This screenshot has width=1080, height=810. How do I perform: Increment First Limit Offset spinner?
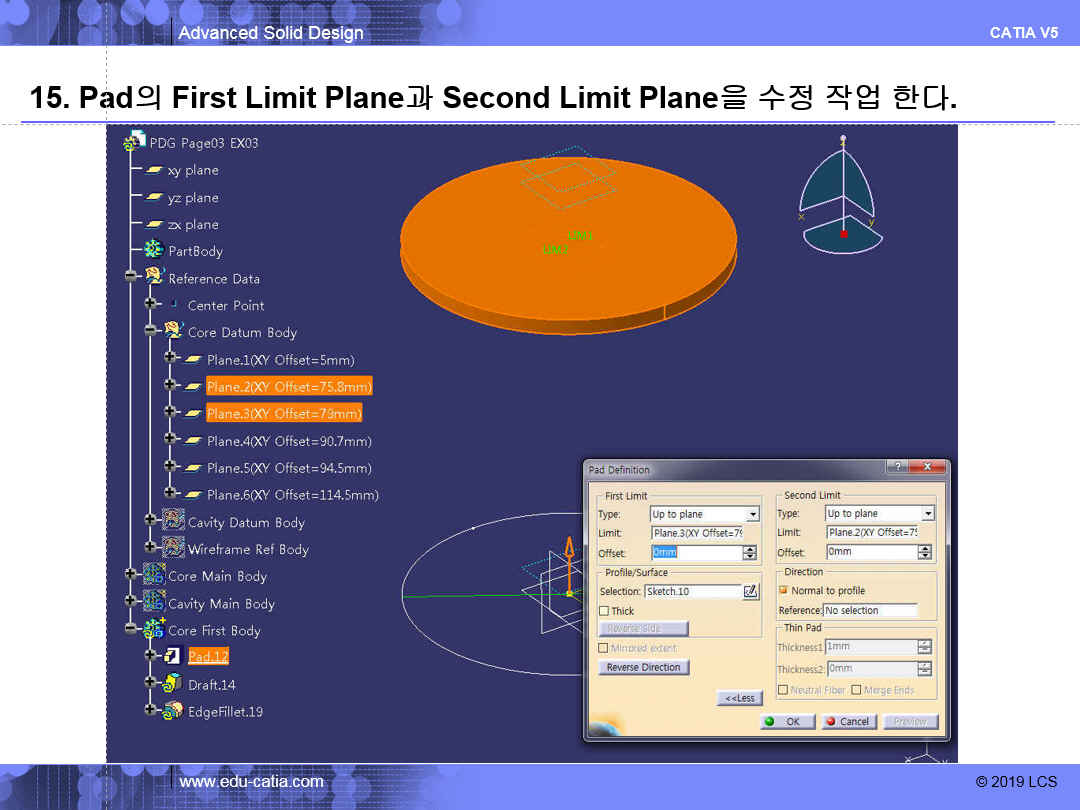[750, 548]
